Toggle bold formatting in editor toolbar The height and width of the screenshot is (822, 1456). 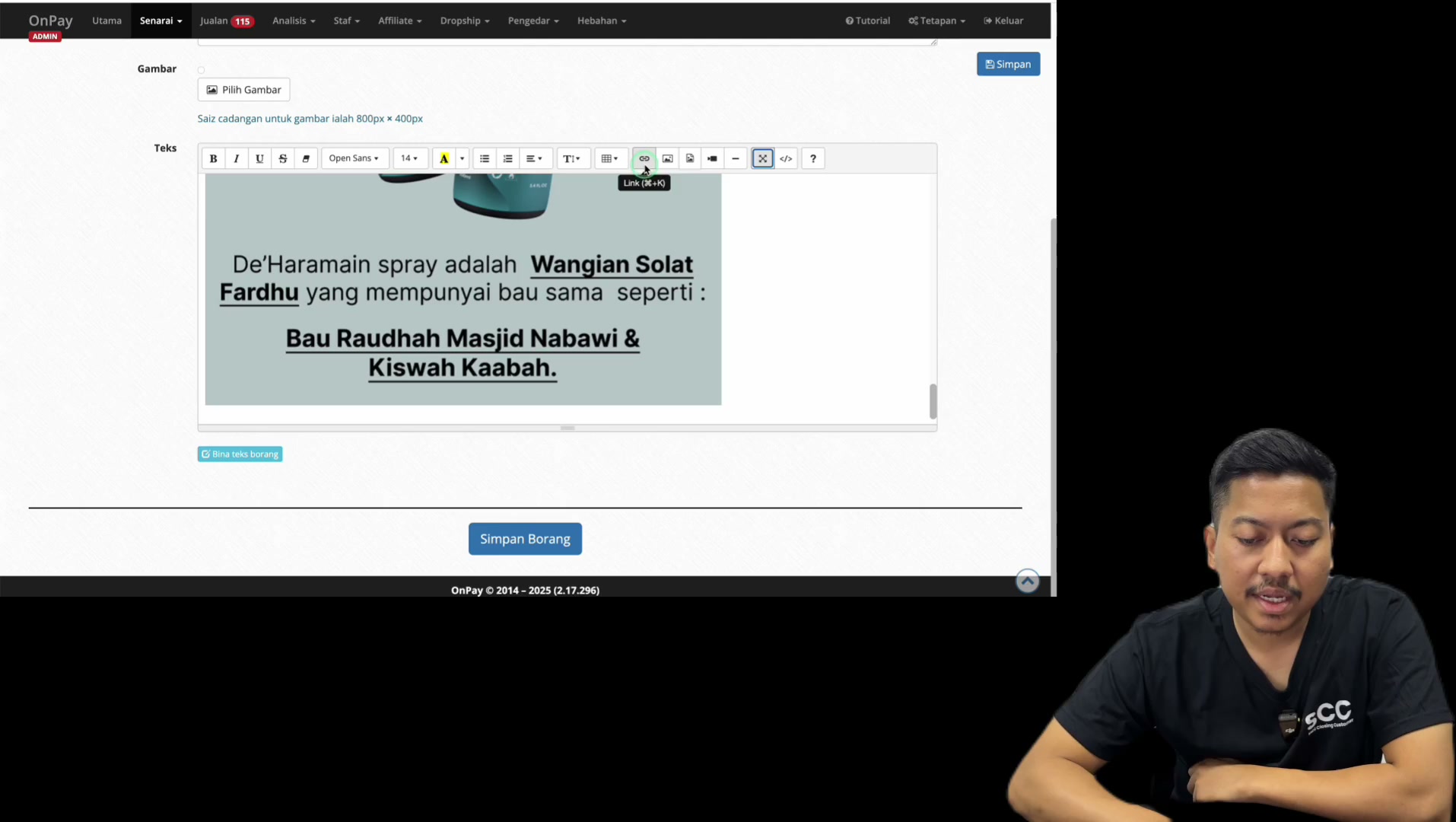point(213,158)
